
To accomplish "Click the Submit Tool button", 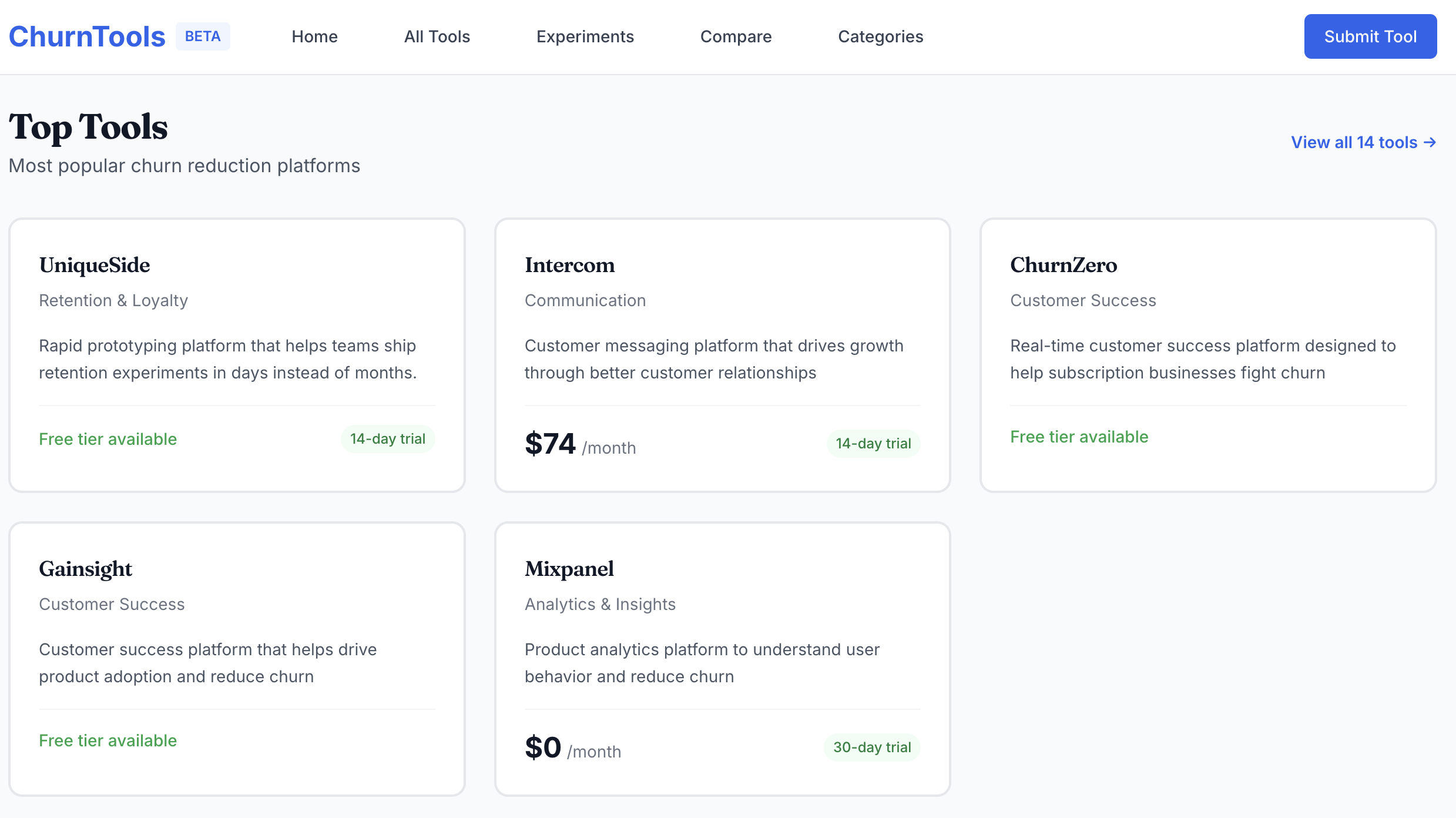I will [x=1370, y=36].
